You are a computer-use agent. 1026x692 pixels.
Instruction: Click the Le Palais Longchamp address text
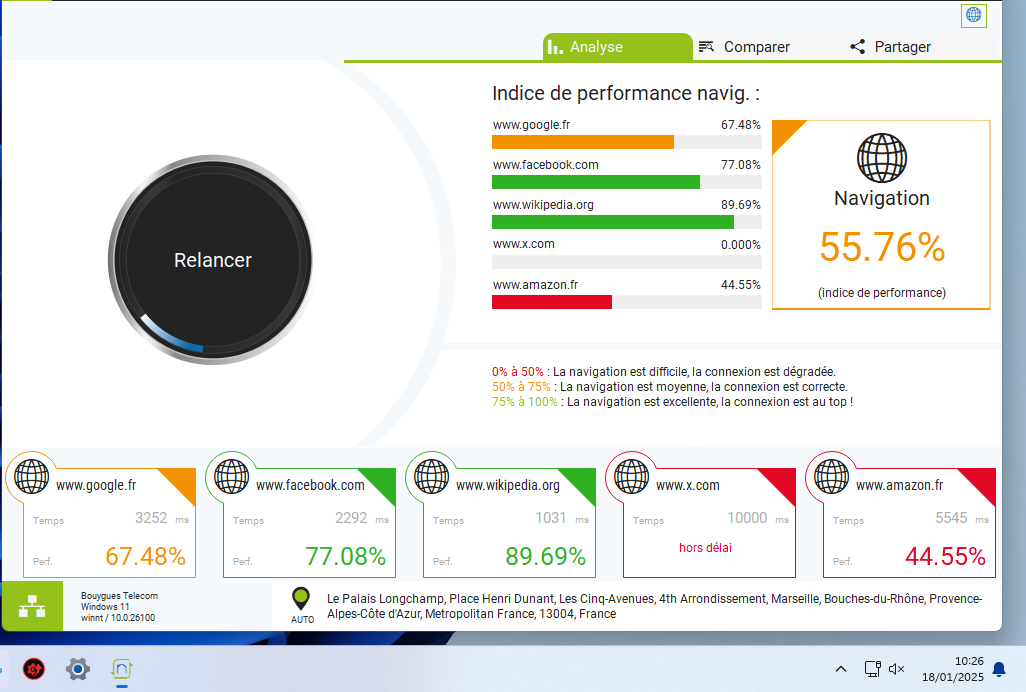click(x=654, y=606)
